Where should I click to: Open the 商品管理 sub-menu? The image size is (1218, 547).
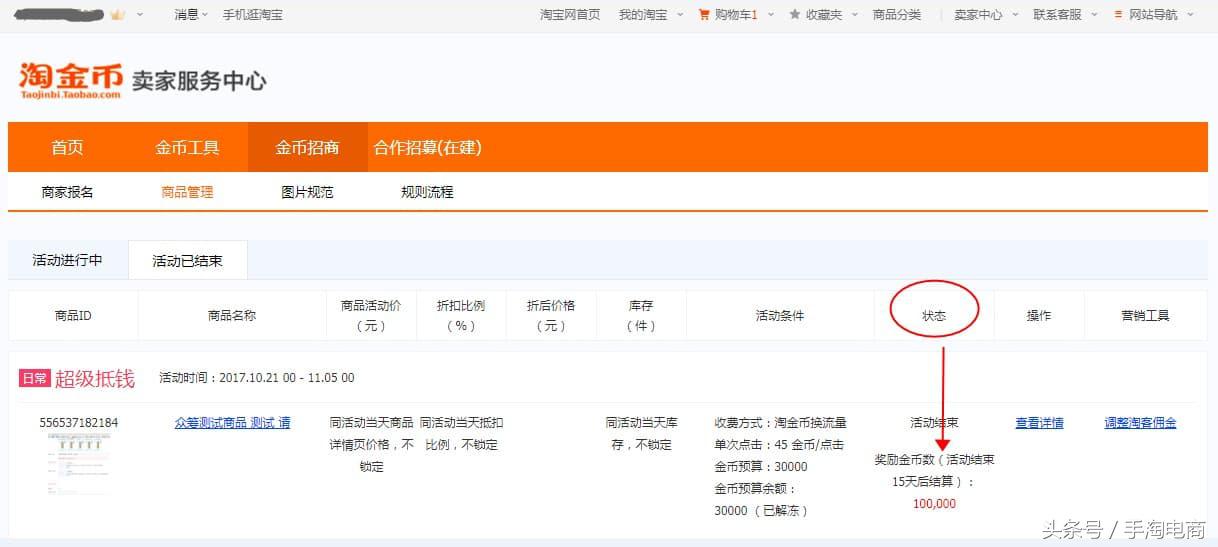pos(187,192)
